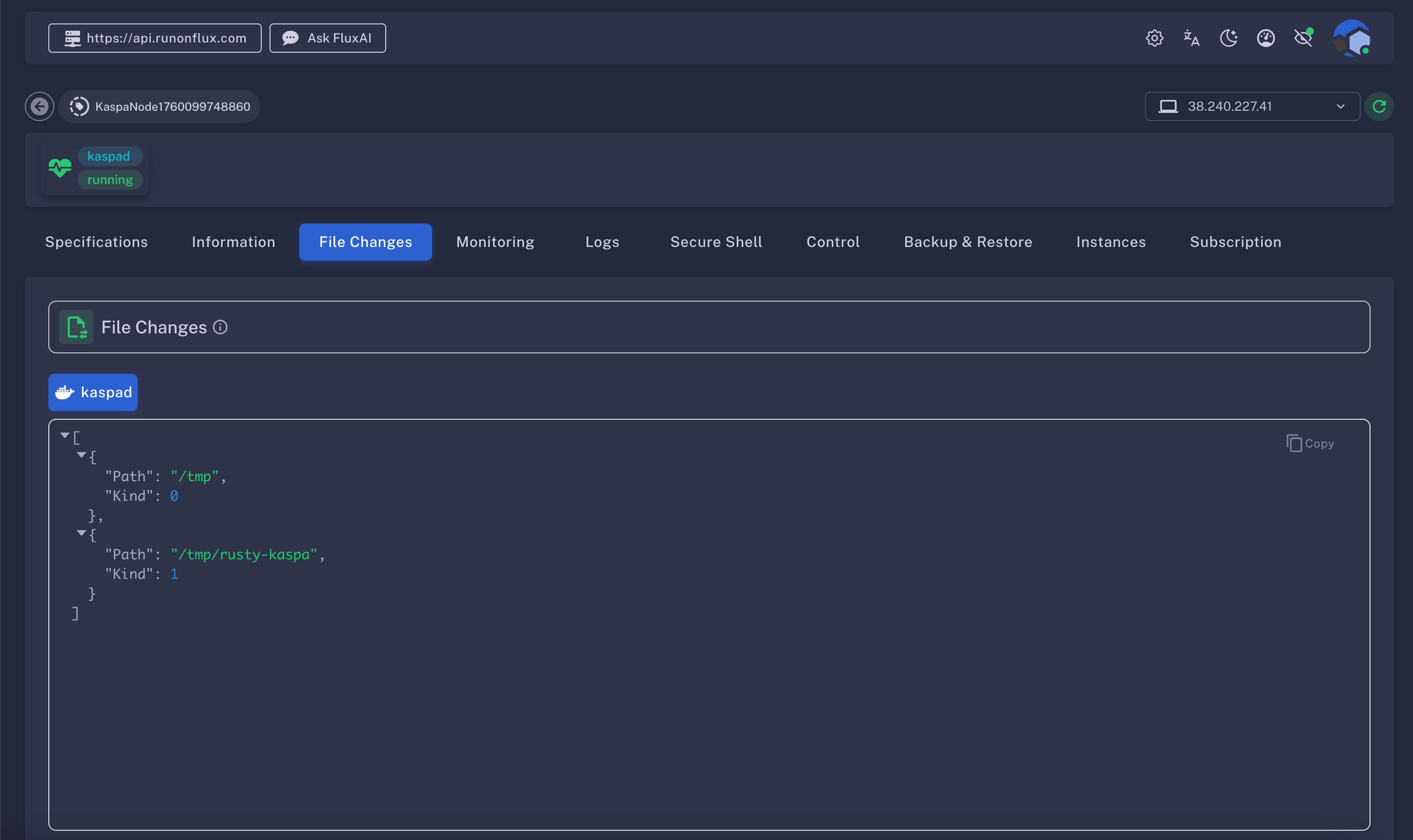Collapse the root JSON array triangle

[64, 435]
